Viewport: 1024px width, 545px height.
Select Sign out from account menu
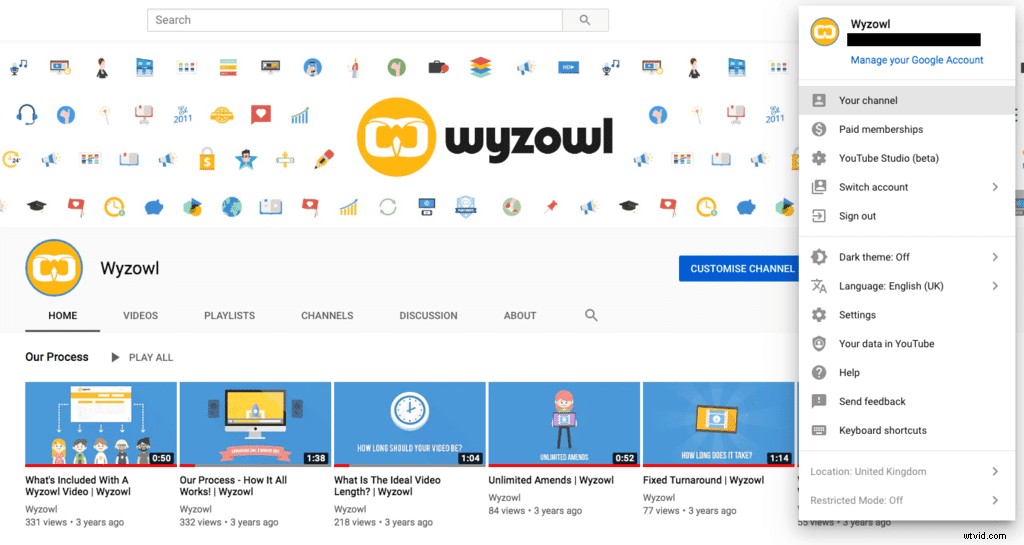[x=906, y=216]
